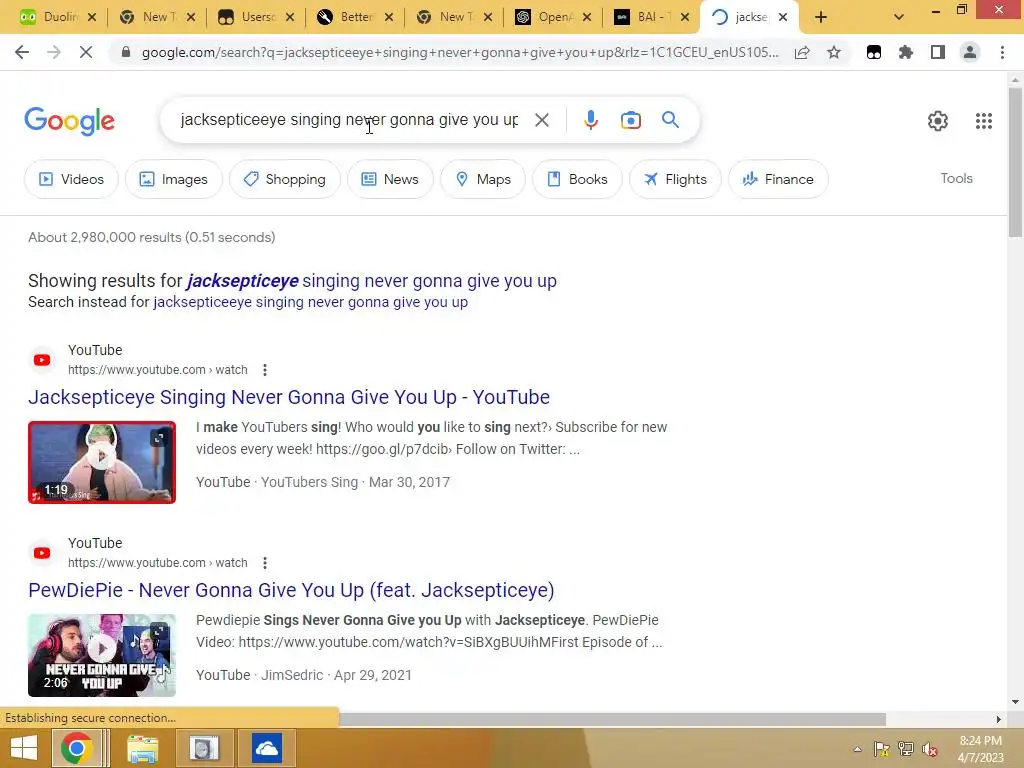Screen dimensions: 1024x768
Task: Filter results by Finance
Action: tap(778, 179)
